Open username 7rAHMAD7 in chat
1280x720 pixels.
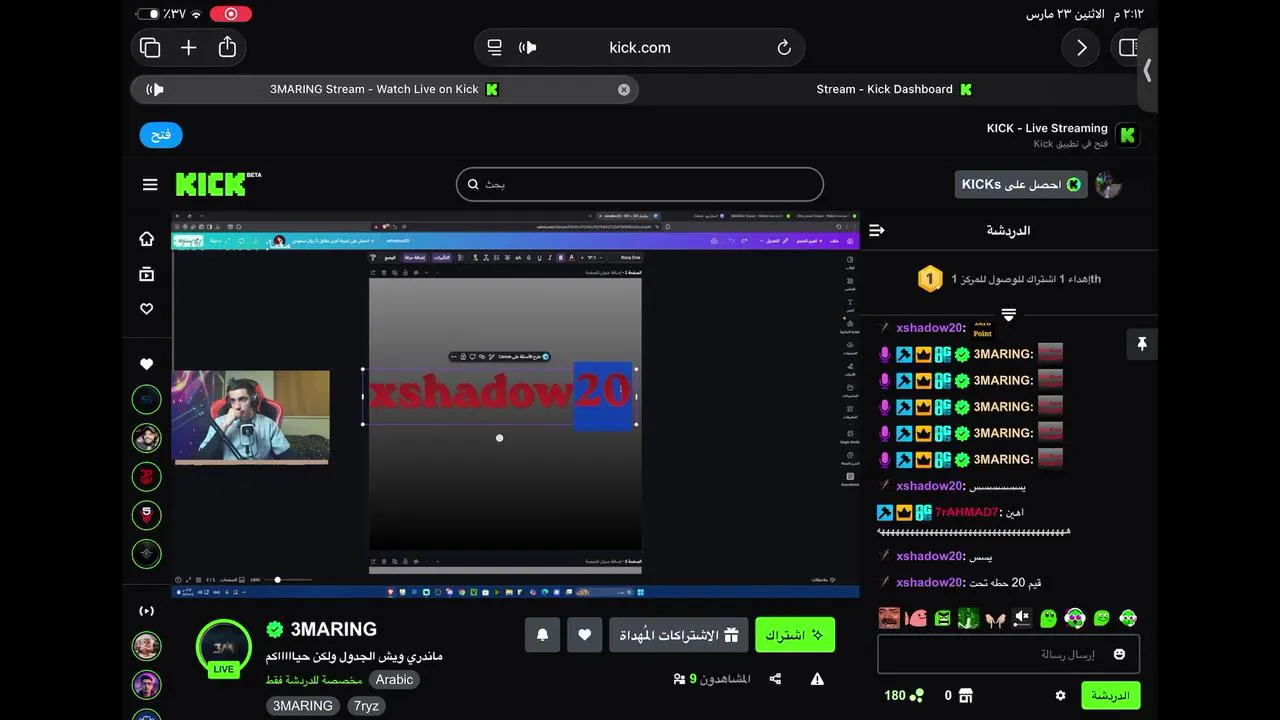[967, 512]
